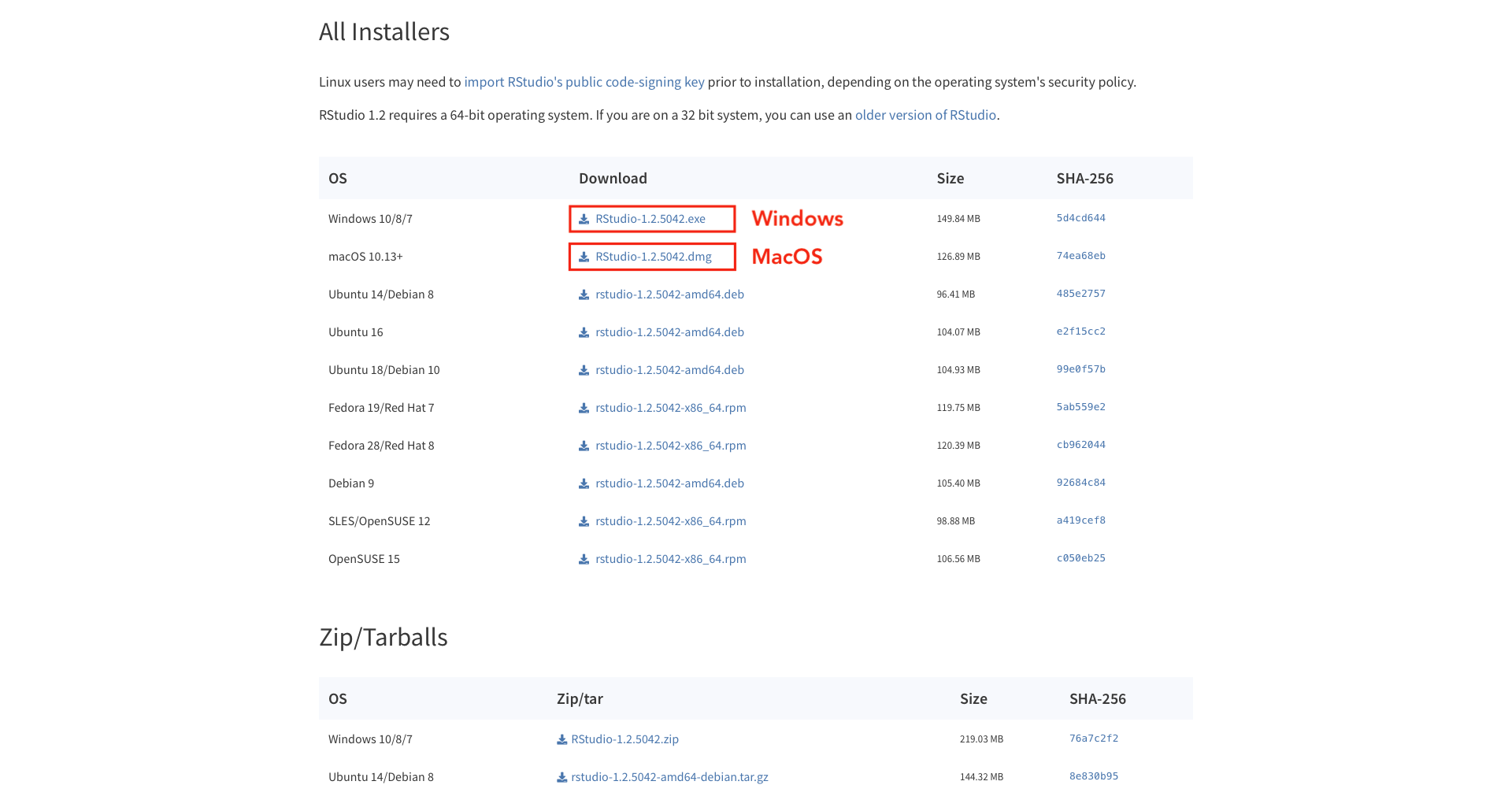
Task: Download the RStudio-1.2.5042.zip archive
Action: point(624,739)
